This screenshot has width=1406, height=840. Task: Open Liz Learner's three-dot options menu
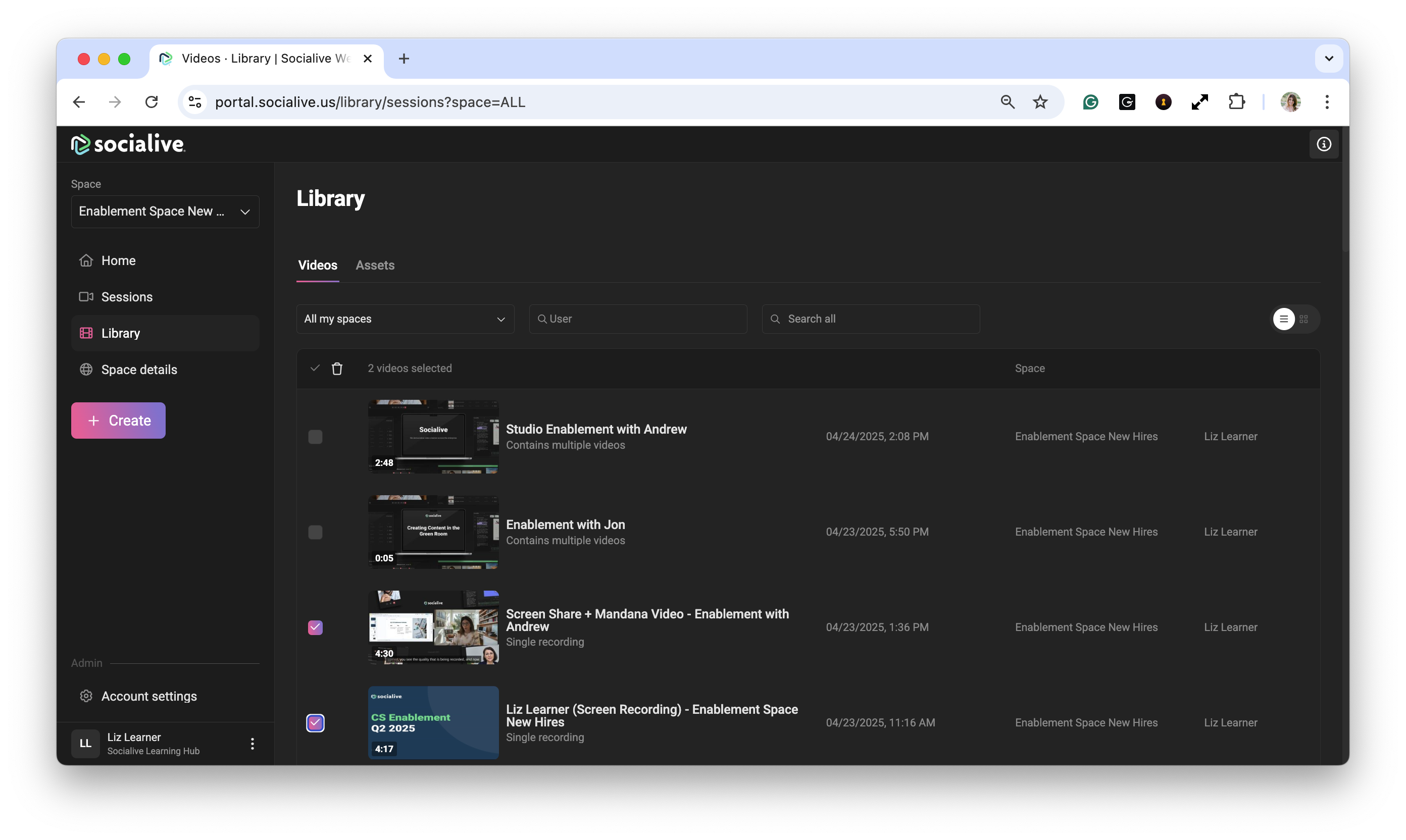pyautogui.click(x=253, y=743)
